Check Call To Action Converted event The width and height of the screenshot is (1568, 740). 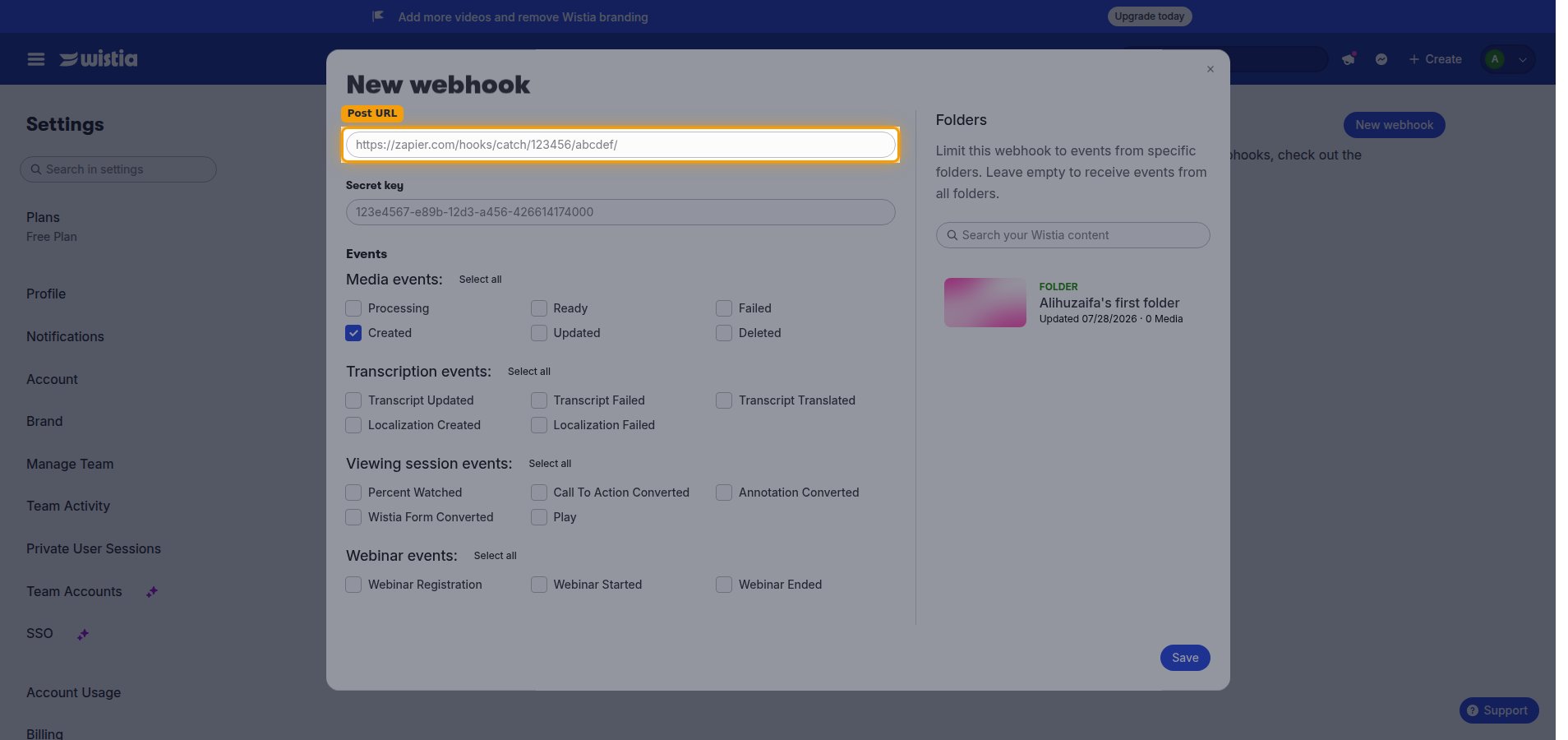539,493
